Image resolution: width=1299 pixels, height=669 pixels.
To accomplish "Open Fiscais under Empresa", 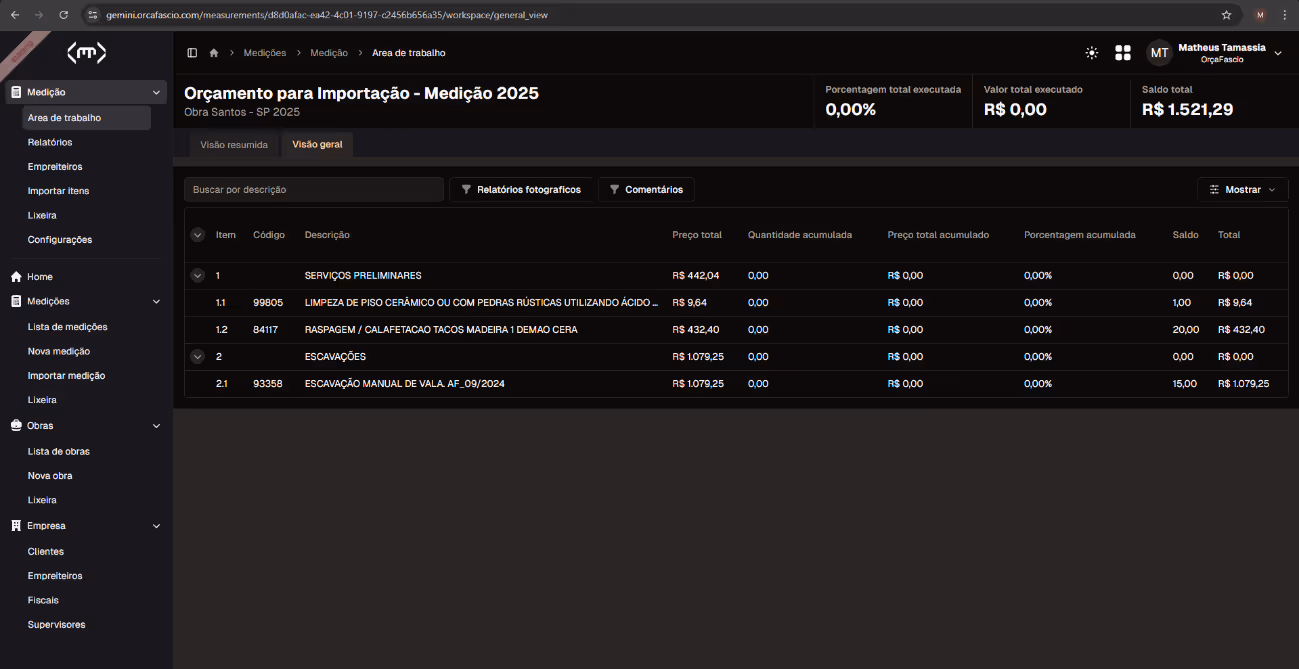I will [x=43, y=601].
